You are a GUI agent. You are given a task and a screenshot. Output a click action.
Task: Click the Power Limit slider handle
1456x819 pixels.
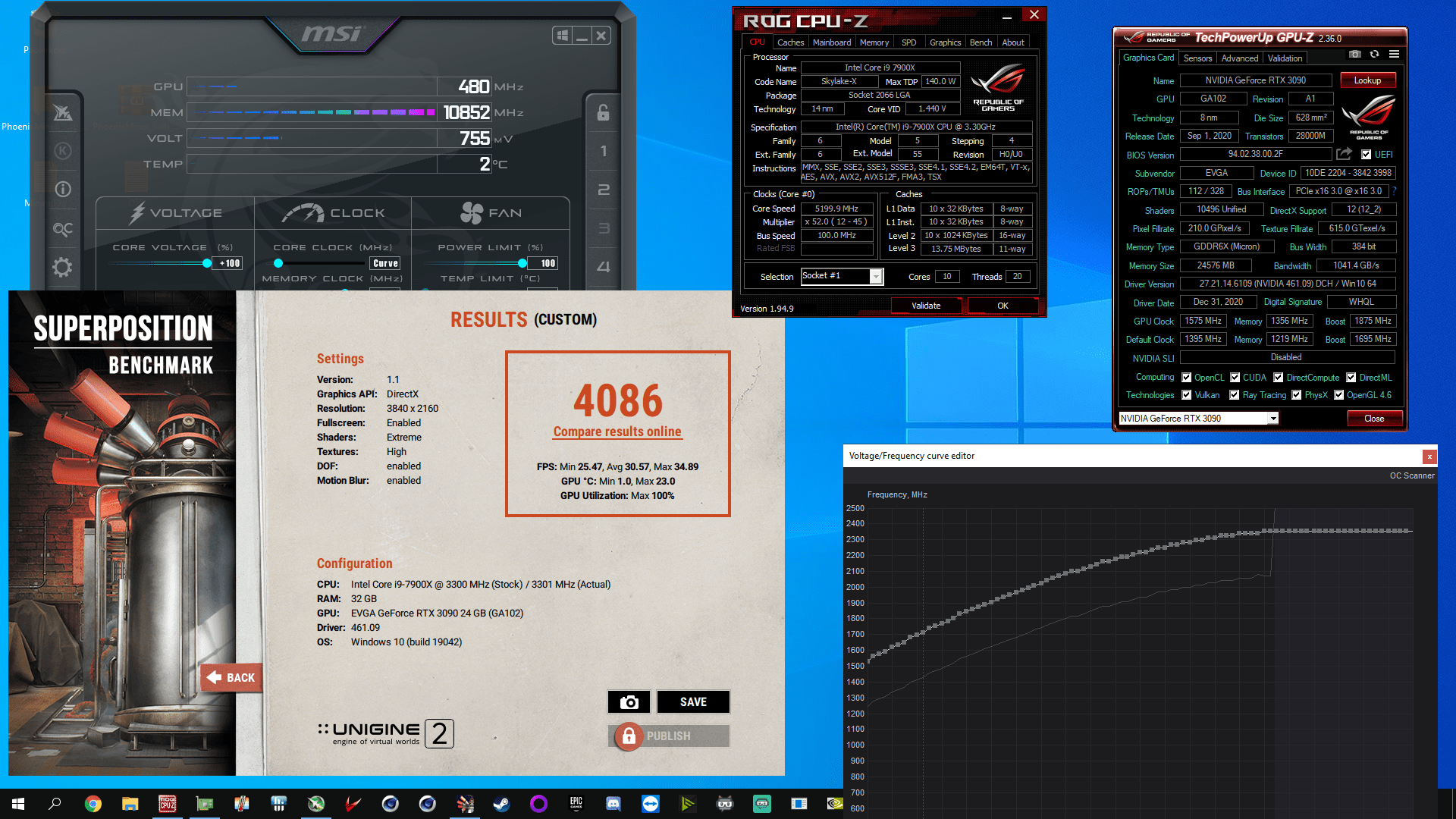522,263
